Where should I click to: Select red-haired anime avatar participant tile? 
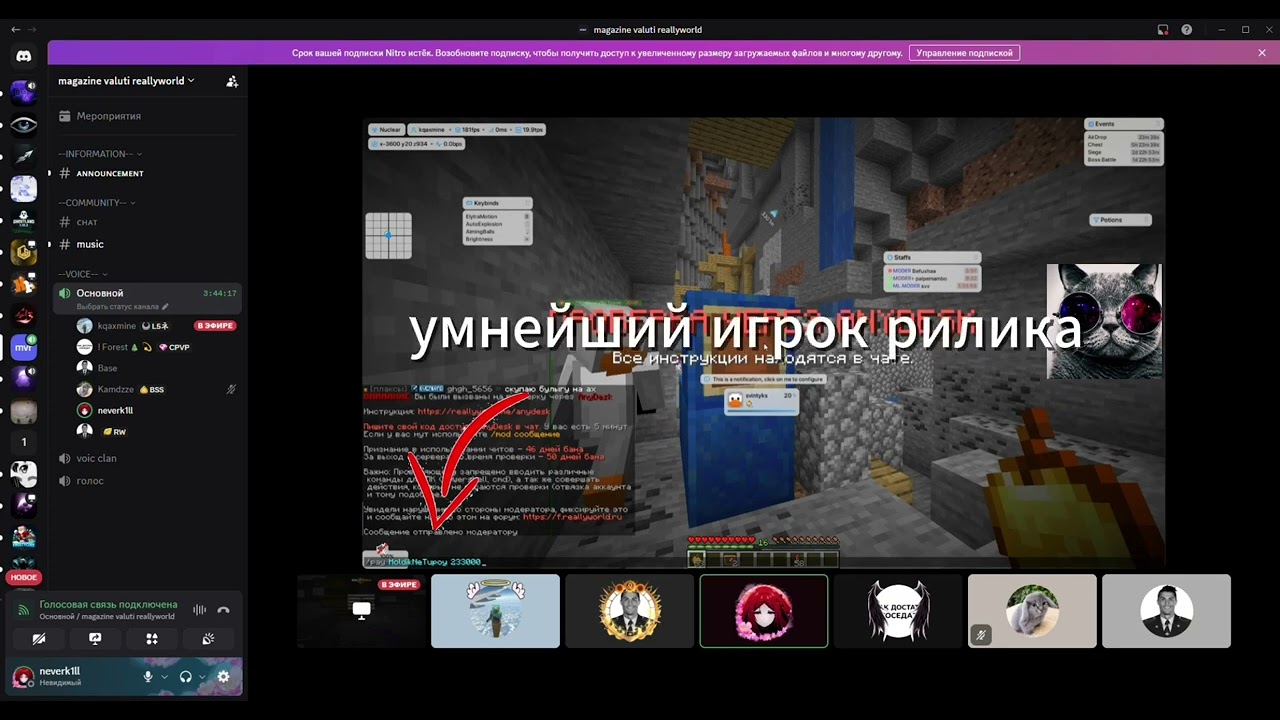tap(764, 611)
